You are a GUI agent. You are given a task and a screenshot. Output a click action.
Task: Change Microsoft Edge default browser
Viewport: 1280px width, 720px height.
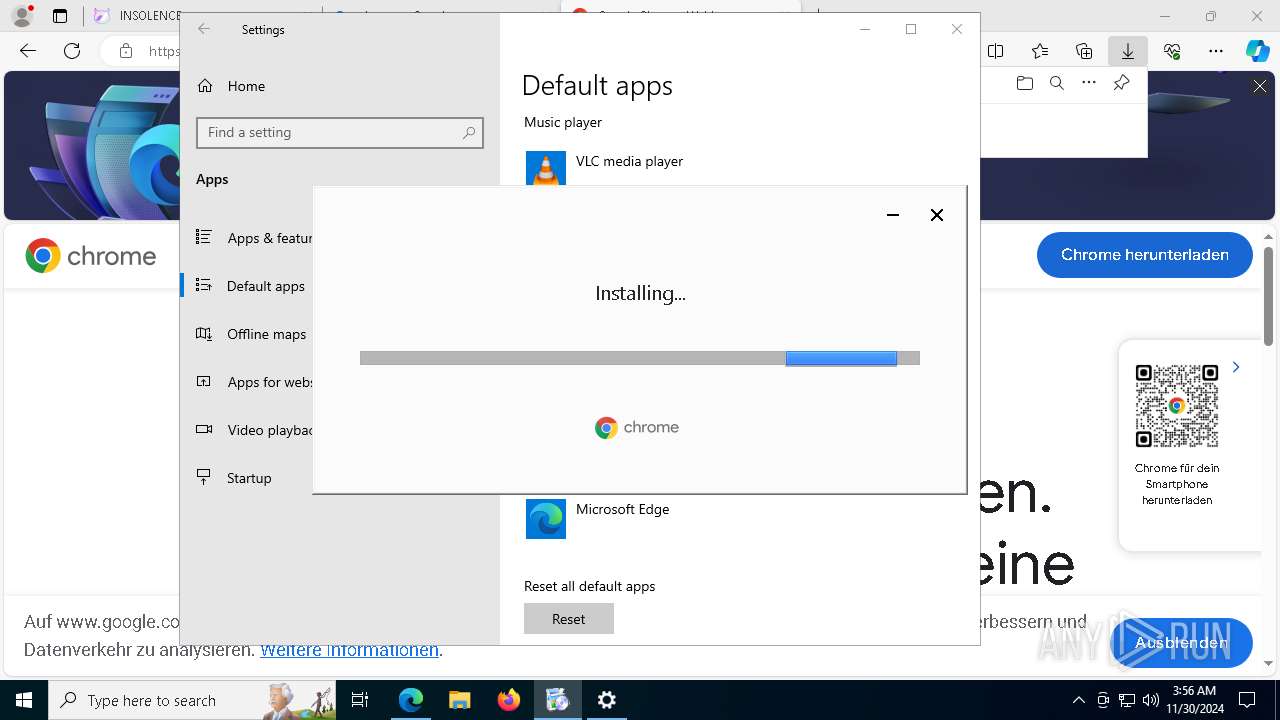[598, 518]
